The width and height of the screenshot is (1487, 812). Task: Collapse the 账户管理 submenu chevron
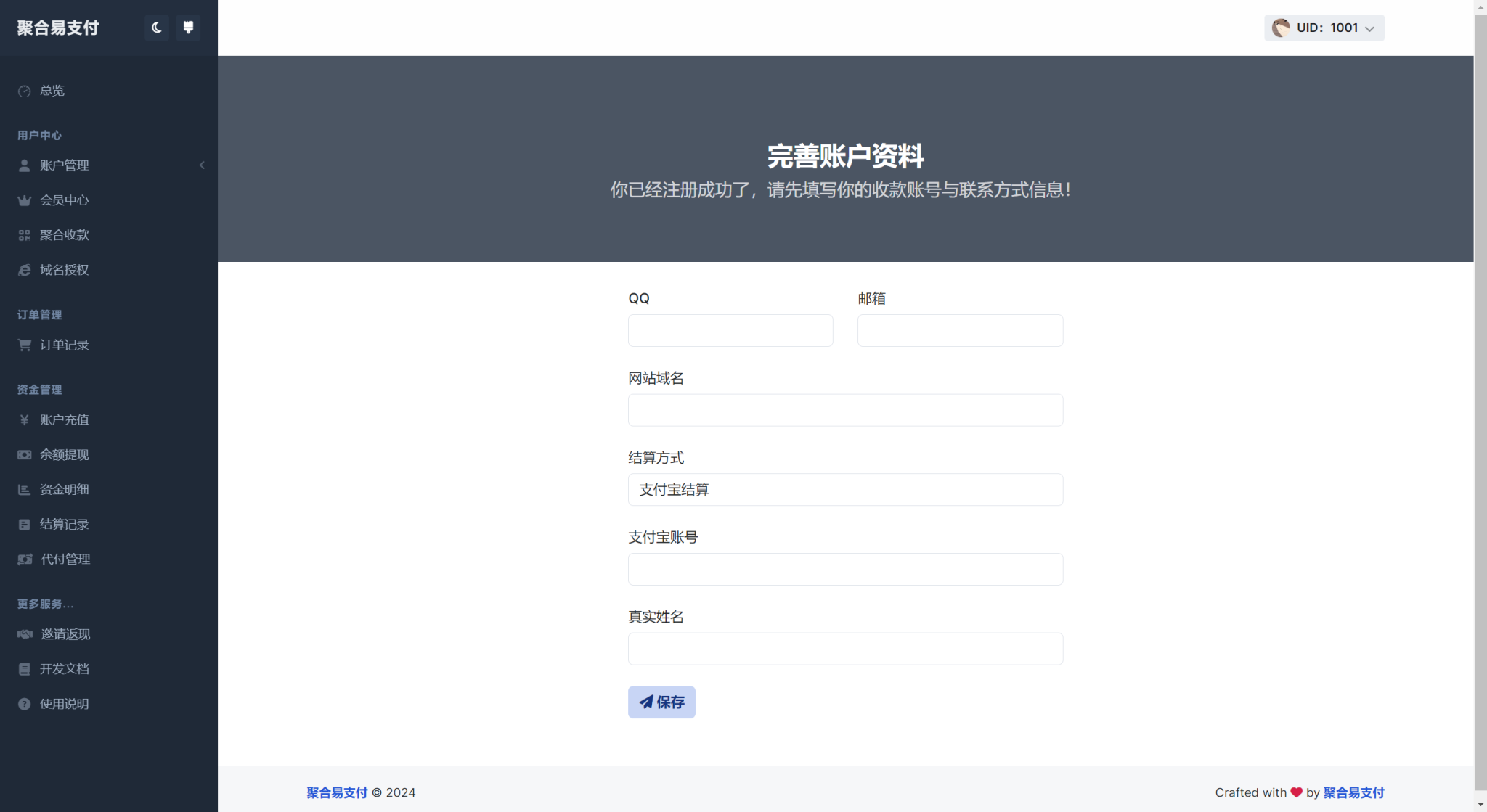point(202,165)
